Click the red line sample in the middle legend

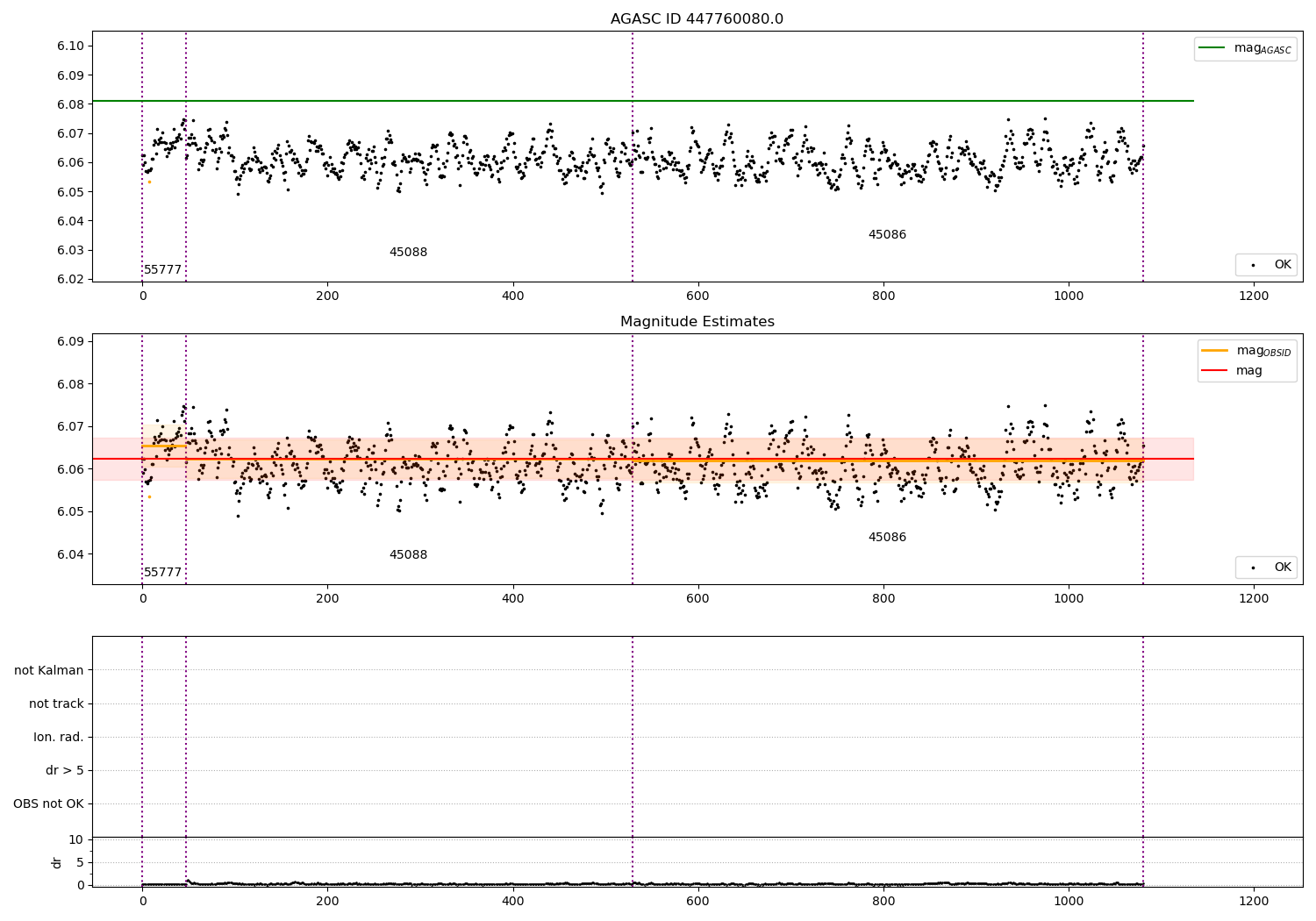(x=1214, y=370)
